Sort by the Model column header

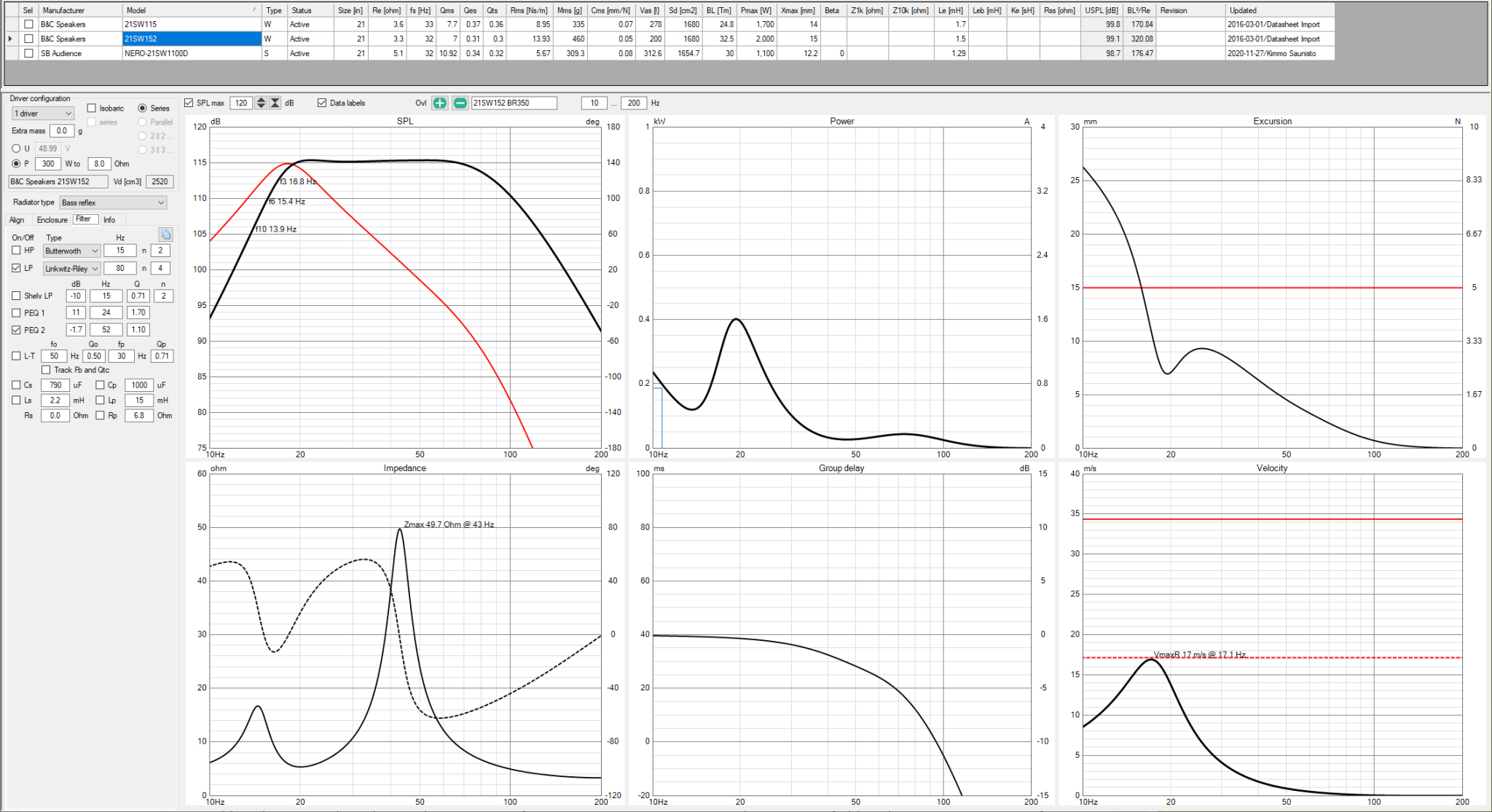pos(192,10)
